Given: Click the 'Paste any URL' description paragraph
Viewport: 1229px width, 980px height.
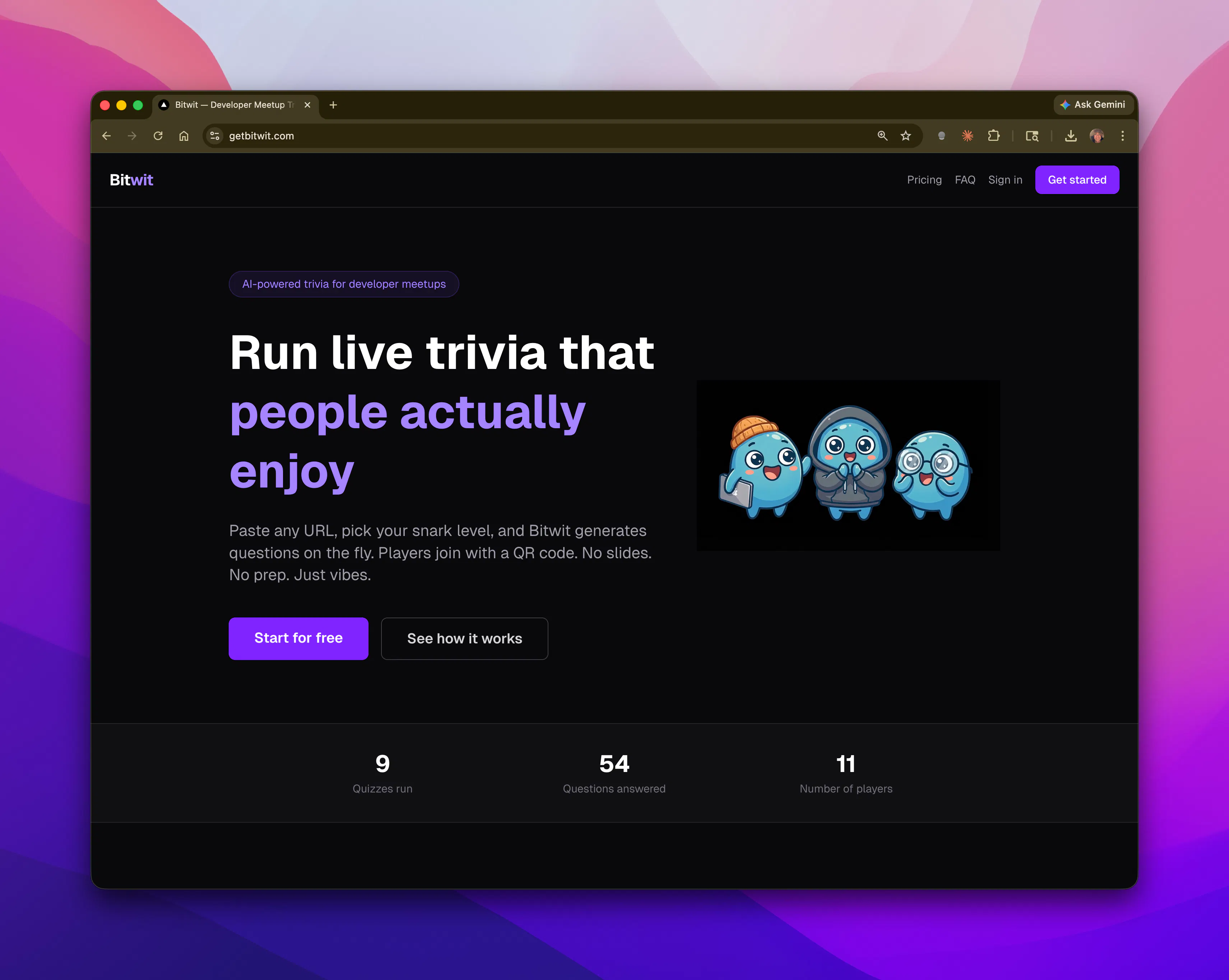Looking at the screenshot, I should (440, 553).
